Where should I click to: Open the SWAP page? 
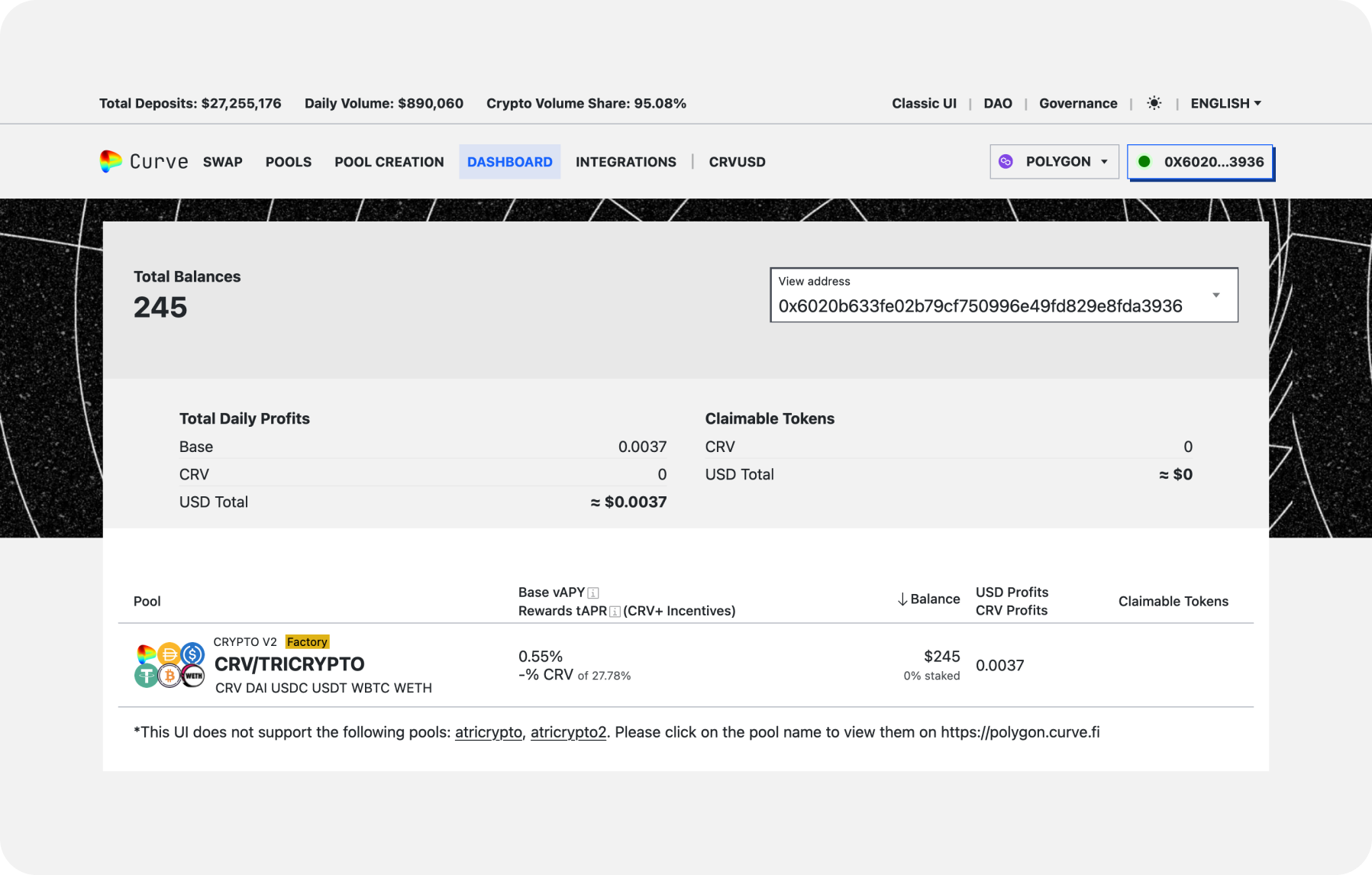223,162
